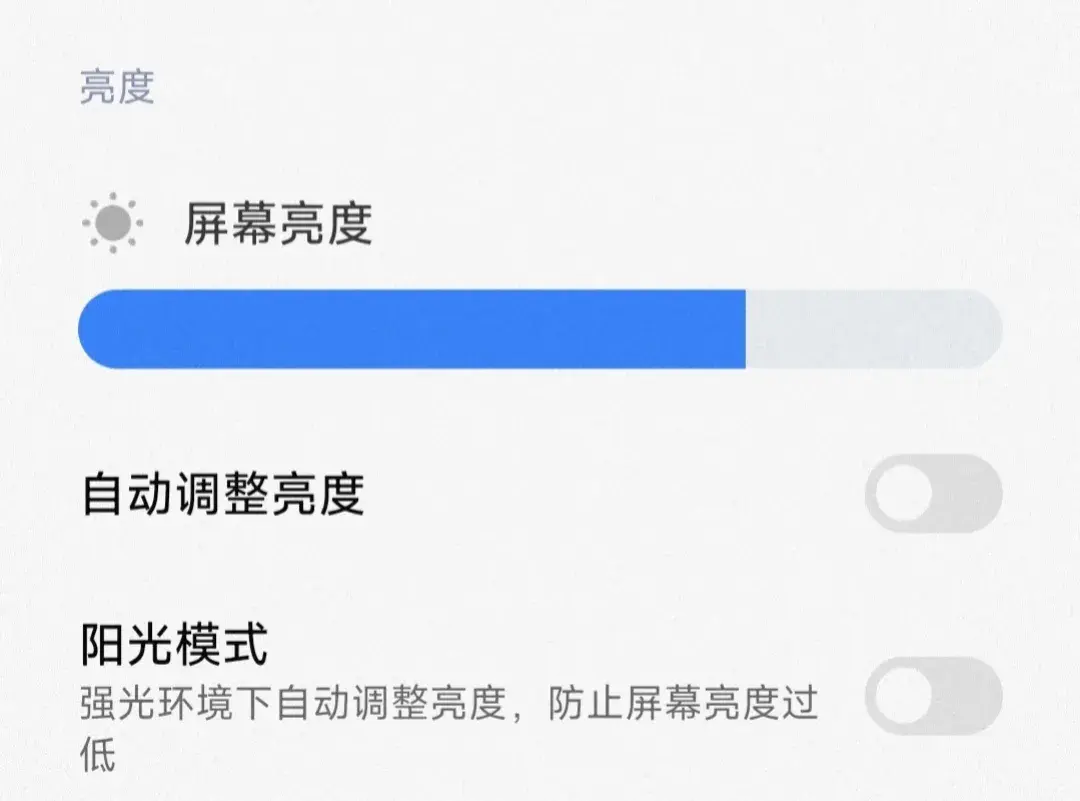
Task: Click the gray unfilled part of brightness slider
Action: (870, 329)
